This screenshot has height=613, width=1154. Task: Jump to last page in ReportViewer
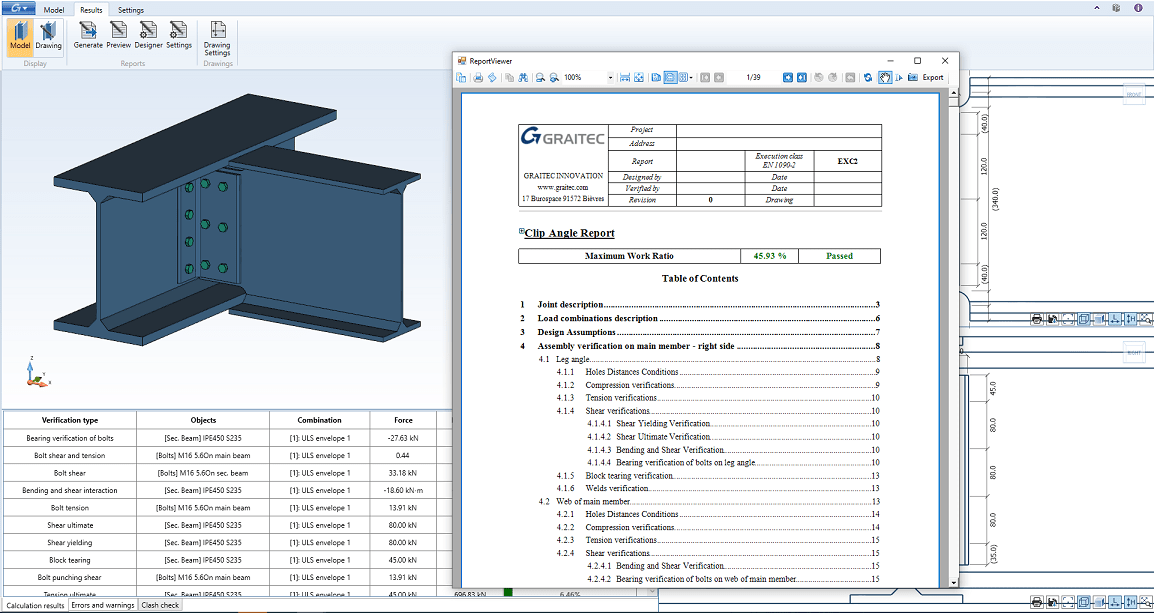(802, 77)
